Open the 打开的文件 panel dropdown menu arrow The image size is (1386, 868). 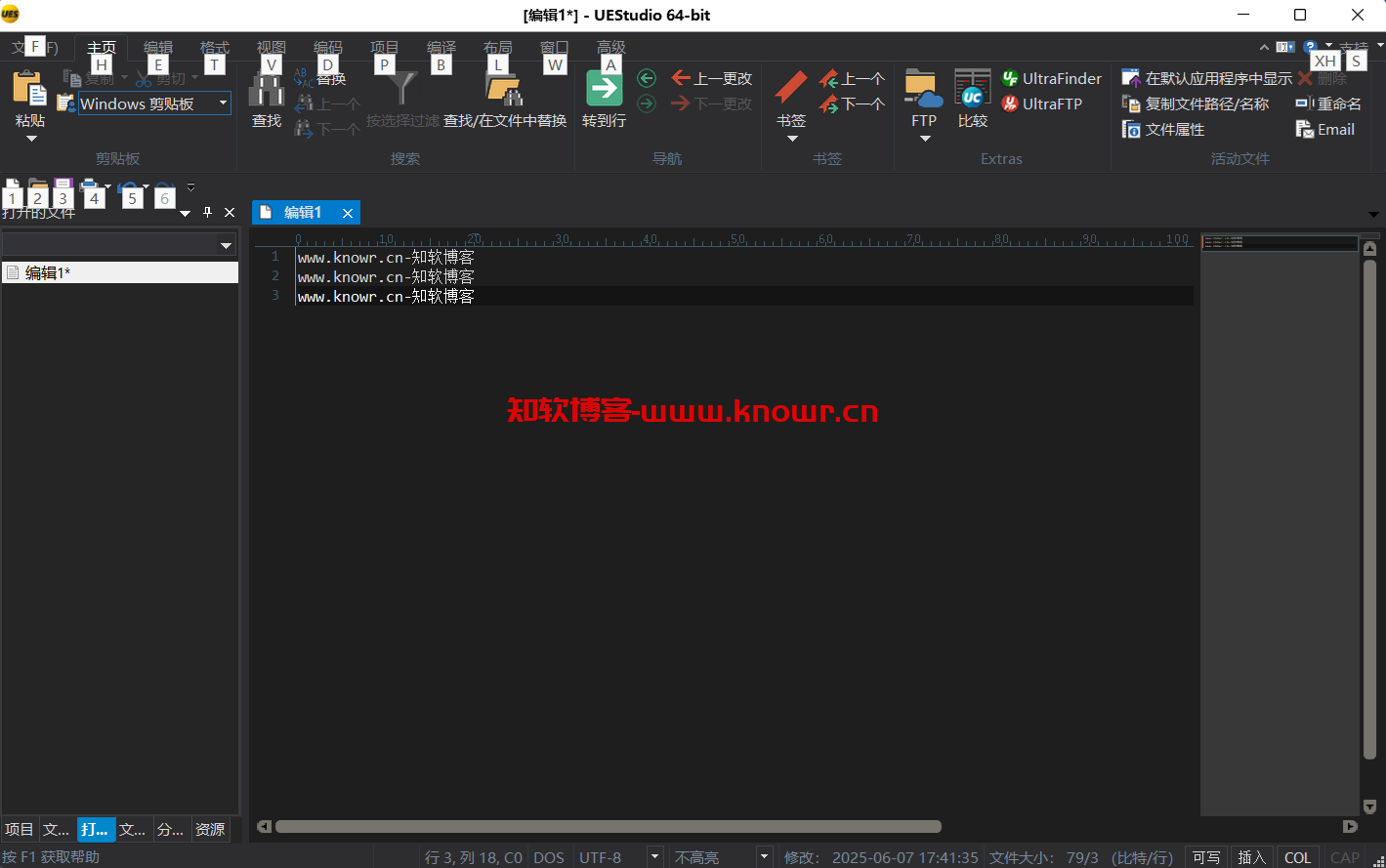pyautogui.click(x=186, y=213)
